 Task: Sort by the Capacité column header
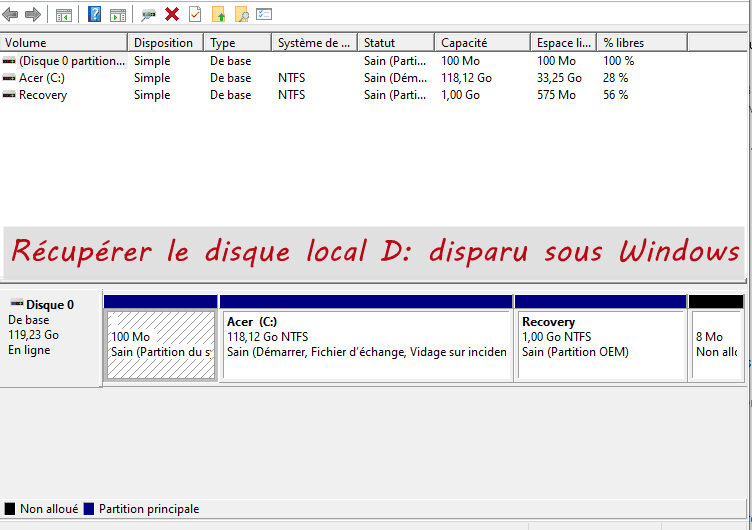tap(482, 43)
